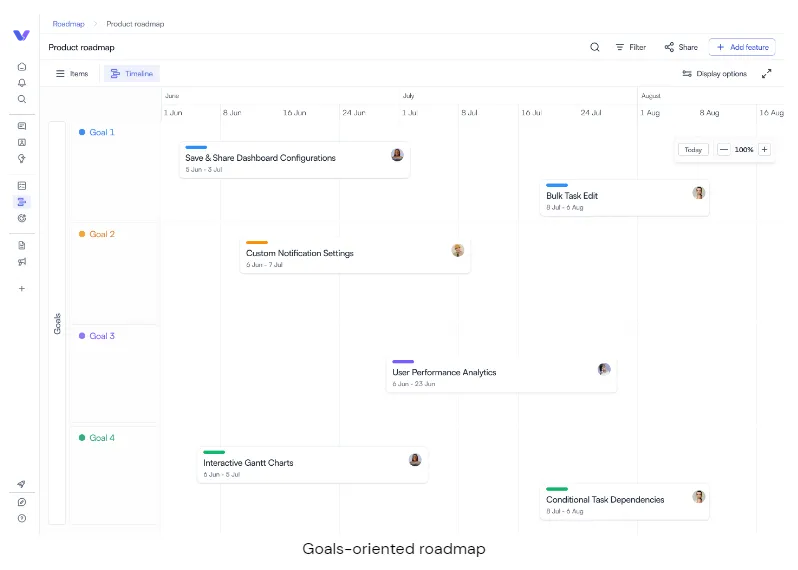Image resolution: width=798 pixels, height=570 pixels.
Task: Click the 100% zoom value
Action: pos(744,150)
